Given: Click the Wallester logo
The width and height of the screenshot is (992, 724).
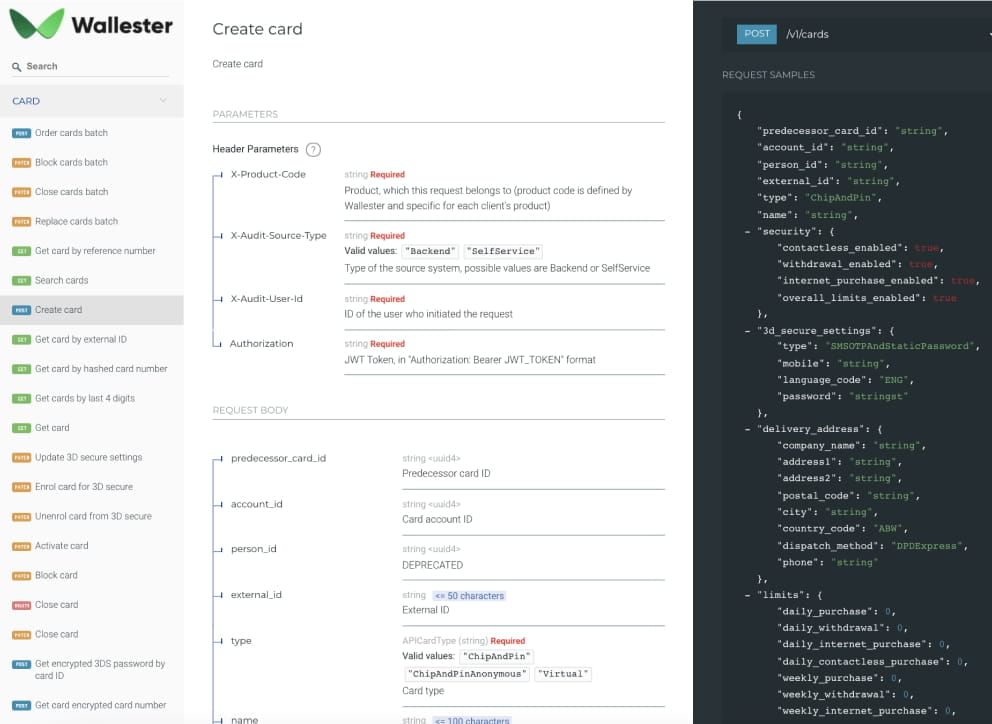Looking at the screenshot, I should coord(88,24).
